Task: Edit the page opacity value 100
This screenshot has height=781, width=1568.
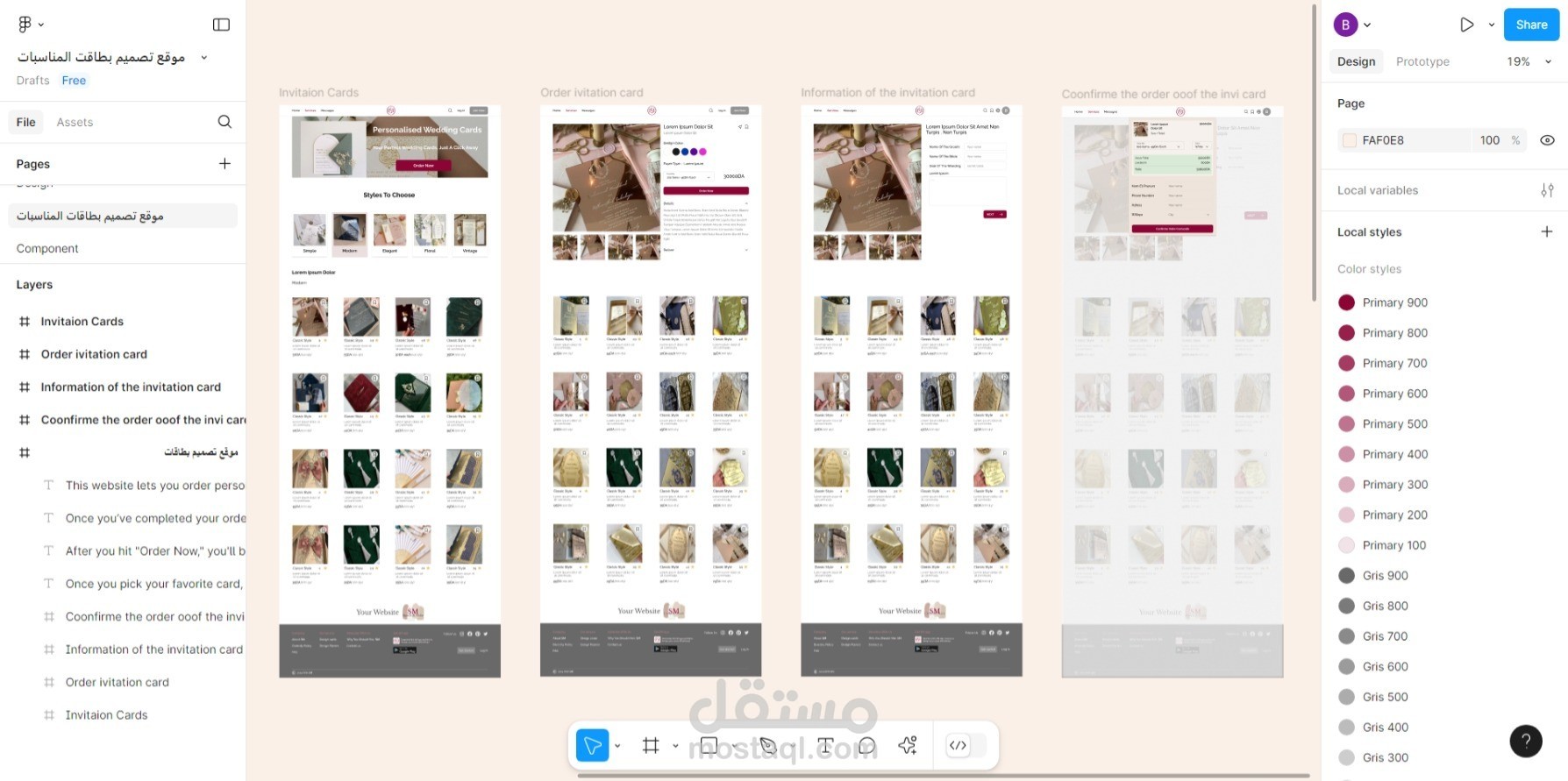Action: (x=1490, y=140)
